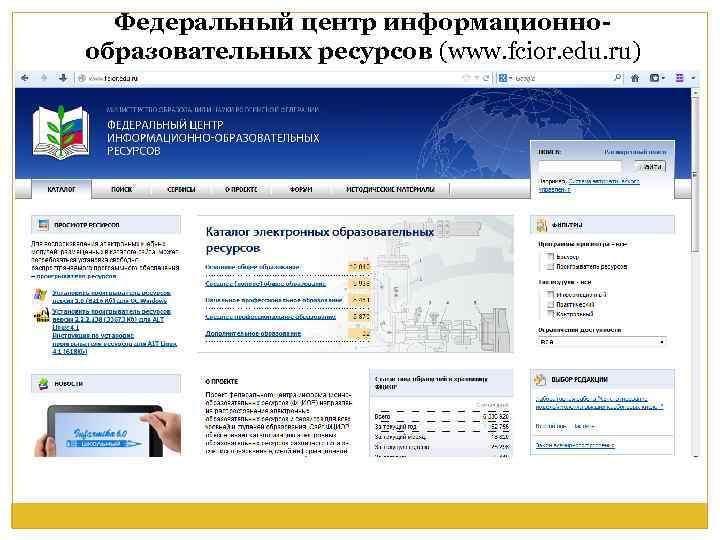Open the address bar history dropdown arrow
The image size is (720, 540).
click(477, 78)
